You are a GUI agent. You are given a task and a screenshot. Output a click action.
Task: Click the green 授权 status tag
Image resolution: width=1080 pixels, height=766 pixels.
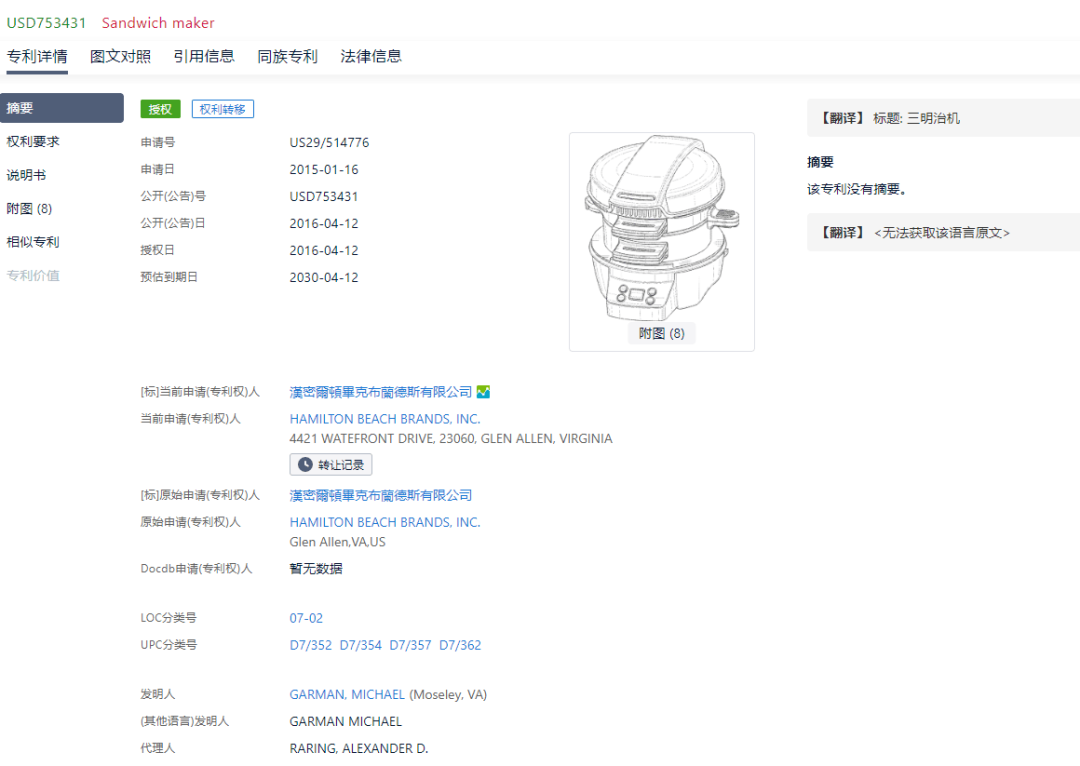coord(160,109)
